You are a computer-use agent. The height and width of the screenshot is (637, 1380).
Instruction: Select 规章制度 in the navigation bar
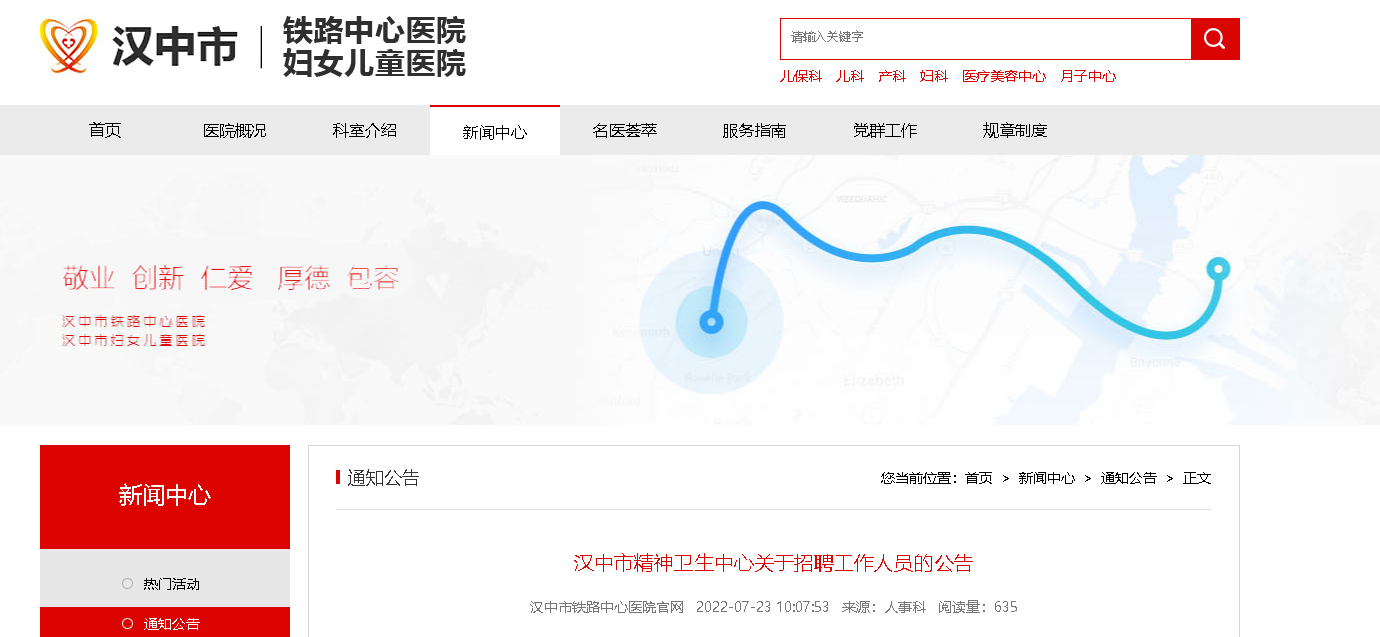click(1015, 130)
